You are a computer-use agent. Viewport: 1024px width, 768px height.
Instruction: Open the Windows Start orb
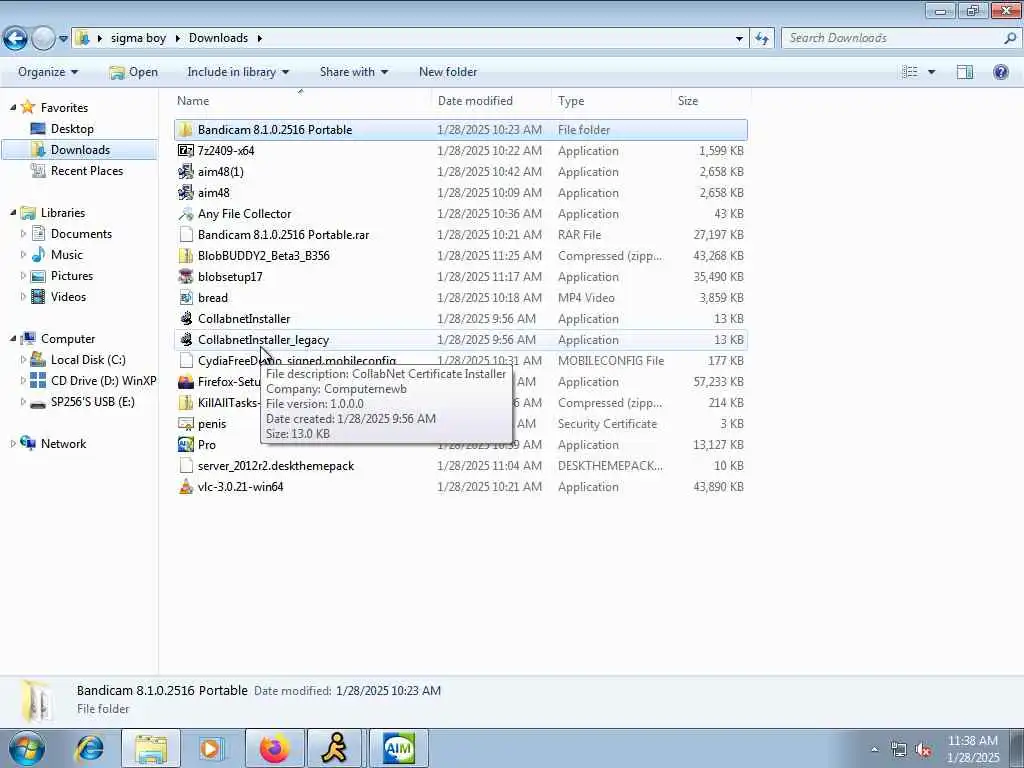point(26,748)
